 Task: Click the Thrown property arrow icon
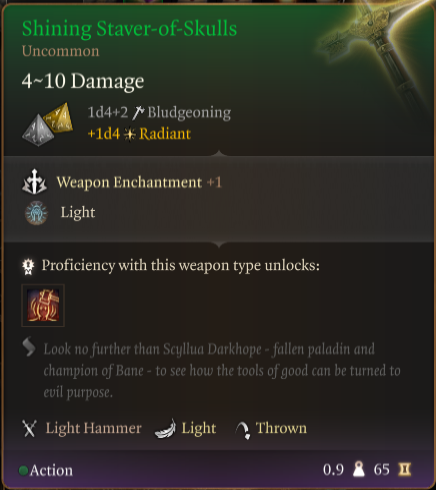[243, 430]
